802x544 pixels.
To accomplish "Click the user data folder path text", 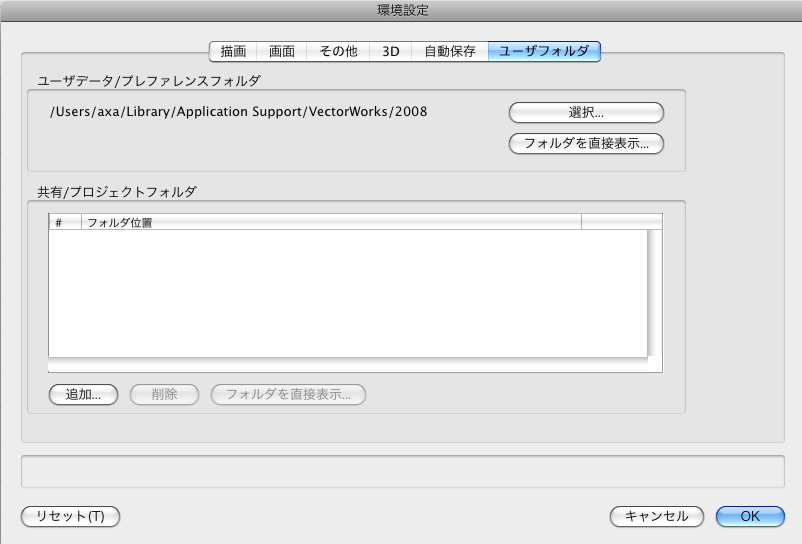I will point(238,111).
